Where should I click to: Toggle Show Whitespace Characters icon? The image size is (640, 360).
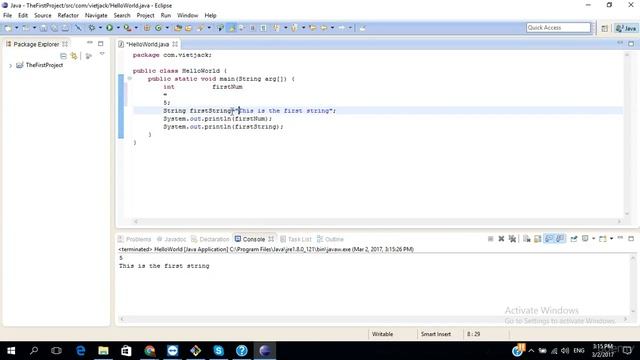click(263, 28)
